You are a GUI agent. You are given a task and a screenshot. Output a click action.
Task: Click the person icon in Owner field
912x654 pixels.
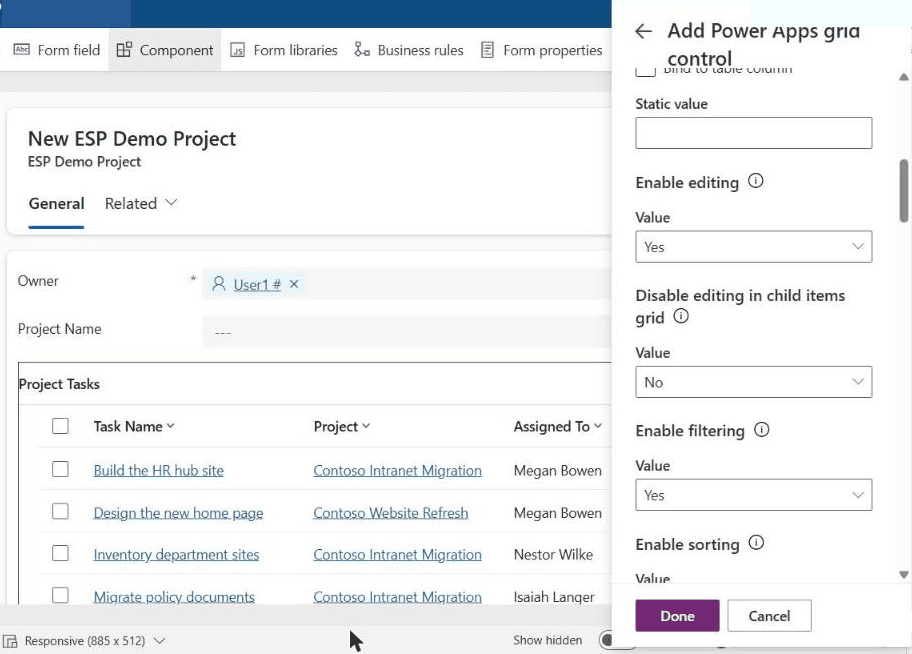(x=219, y=284)
